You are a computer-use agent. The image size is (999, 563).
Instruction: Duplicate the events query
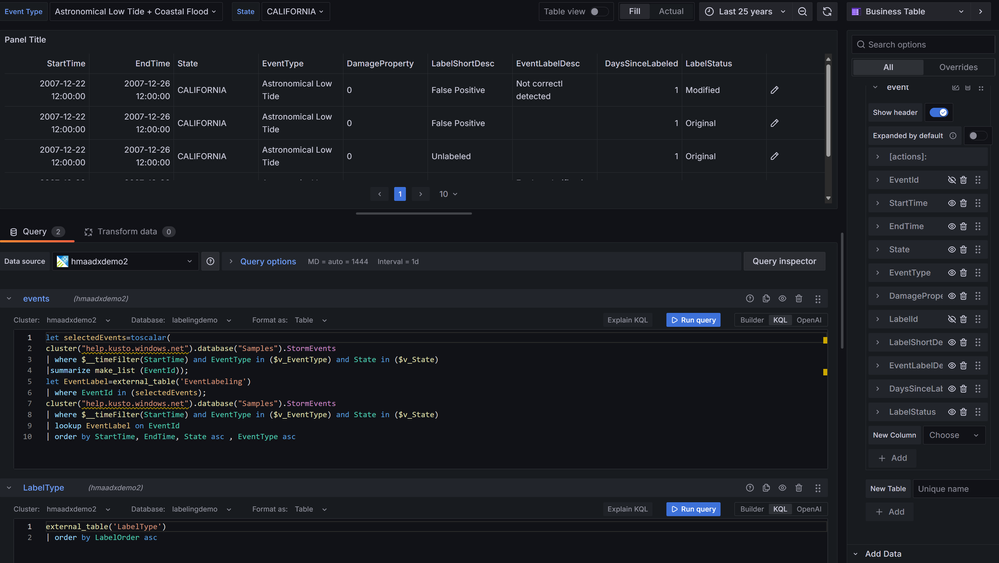click(766, 299)
